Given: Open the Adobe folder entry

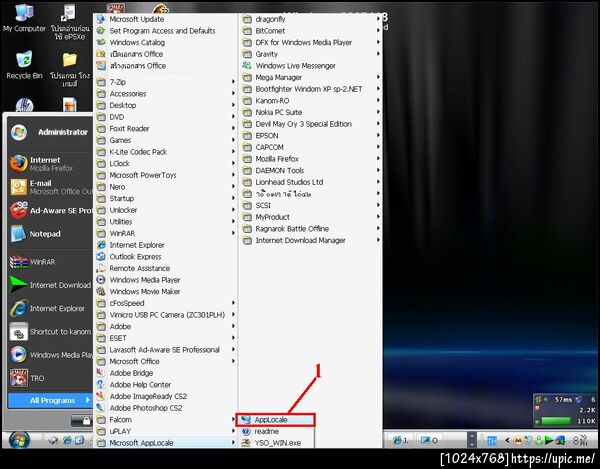Looking at the screenshot, I should coord(166,326).
